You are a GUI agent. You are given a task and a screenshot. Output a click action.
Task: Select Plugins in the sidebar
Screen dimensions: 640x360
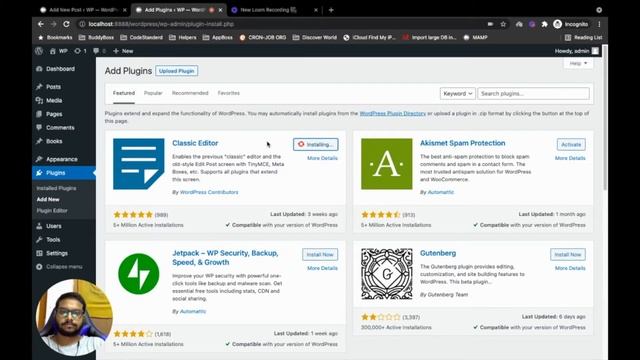point(56,173)
